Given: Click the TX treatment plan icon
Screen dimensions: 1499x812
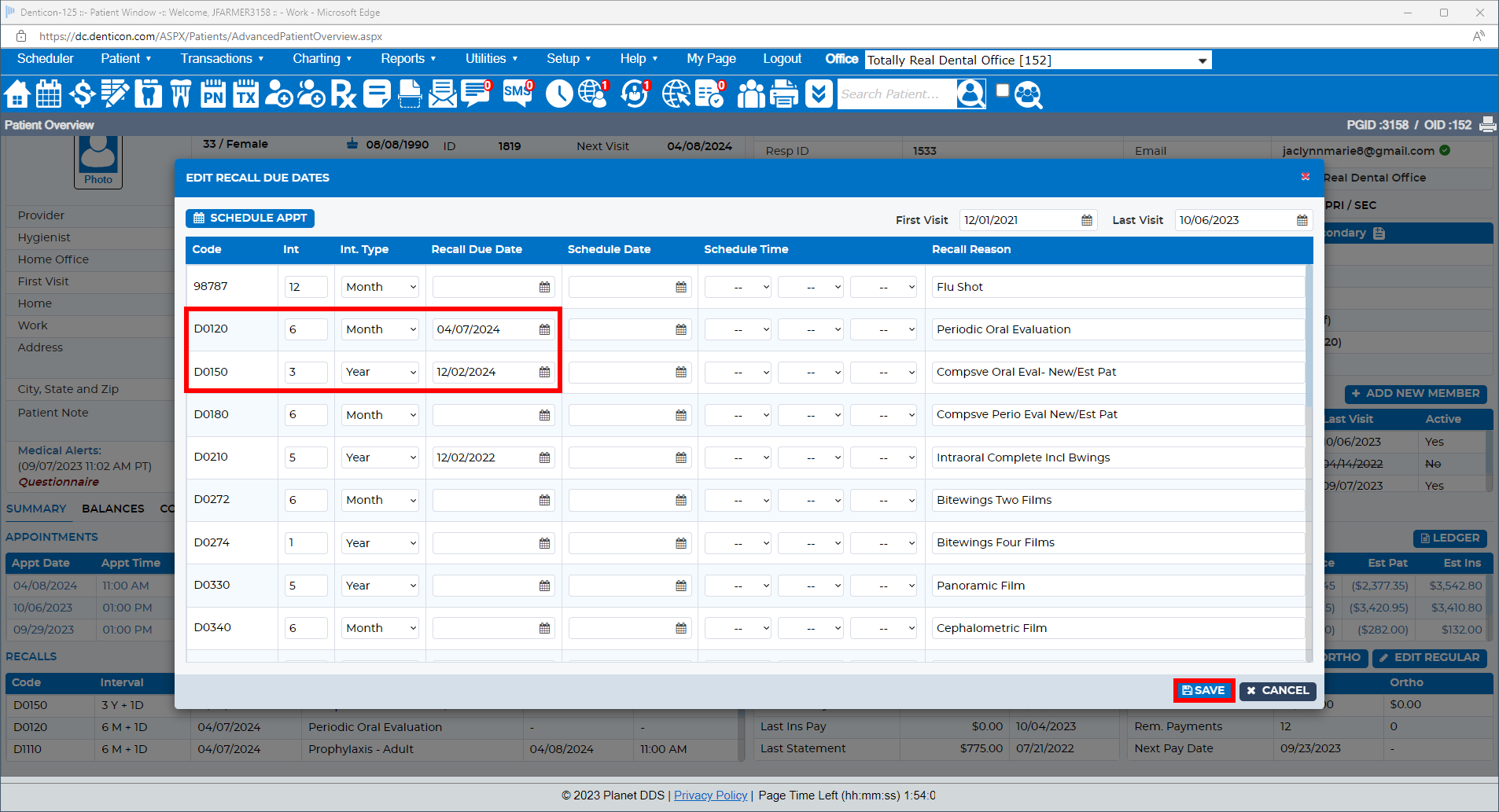Looking at the screenshot, I should 246,94.
